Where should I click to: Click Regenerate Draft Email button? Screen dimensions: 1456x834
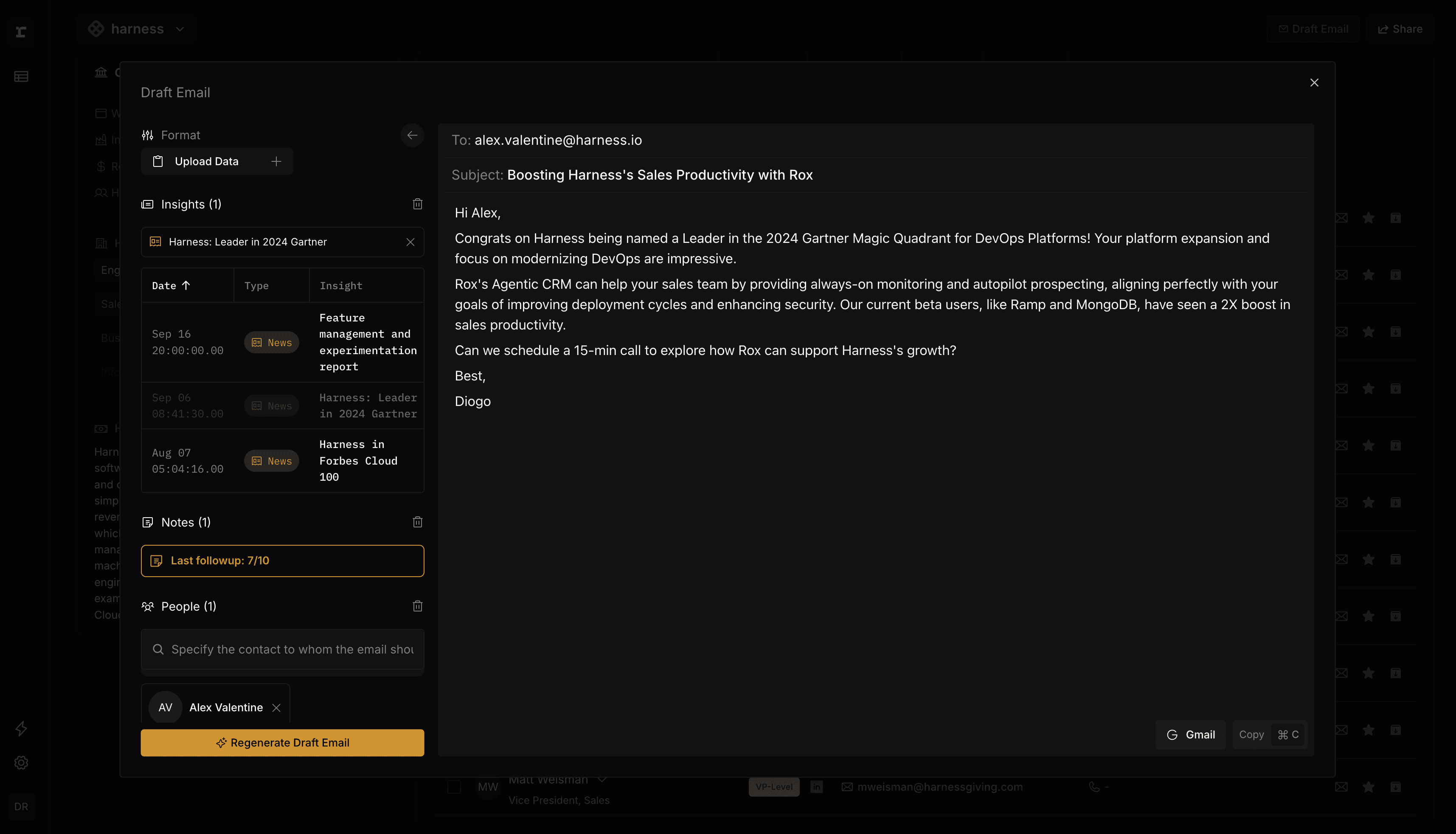tap(282, 742)
